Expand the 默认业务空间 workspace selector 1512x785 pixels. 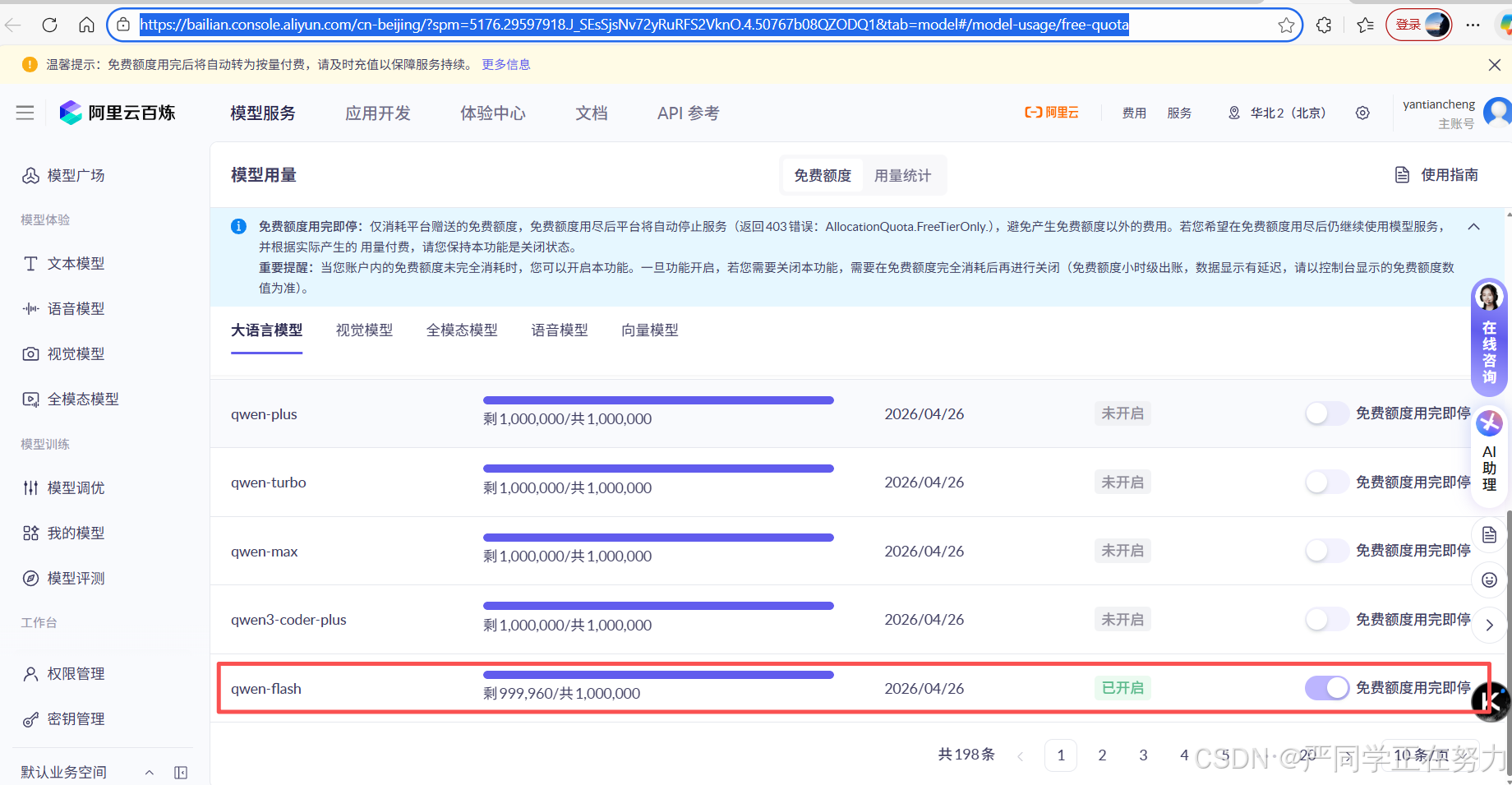(149, 773)
